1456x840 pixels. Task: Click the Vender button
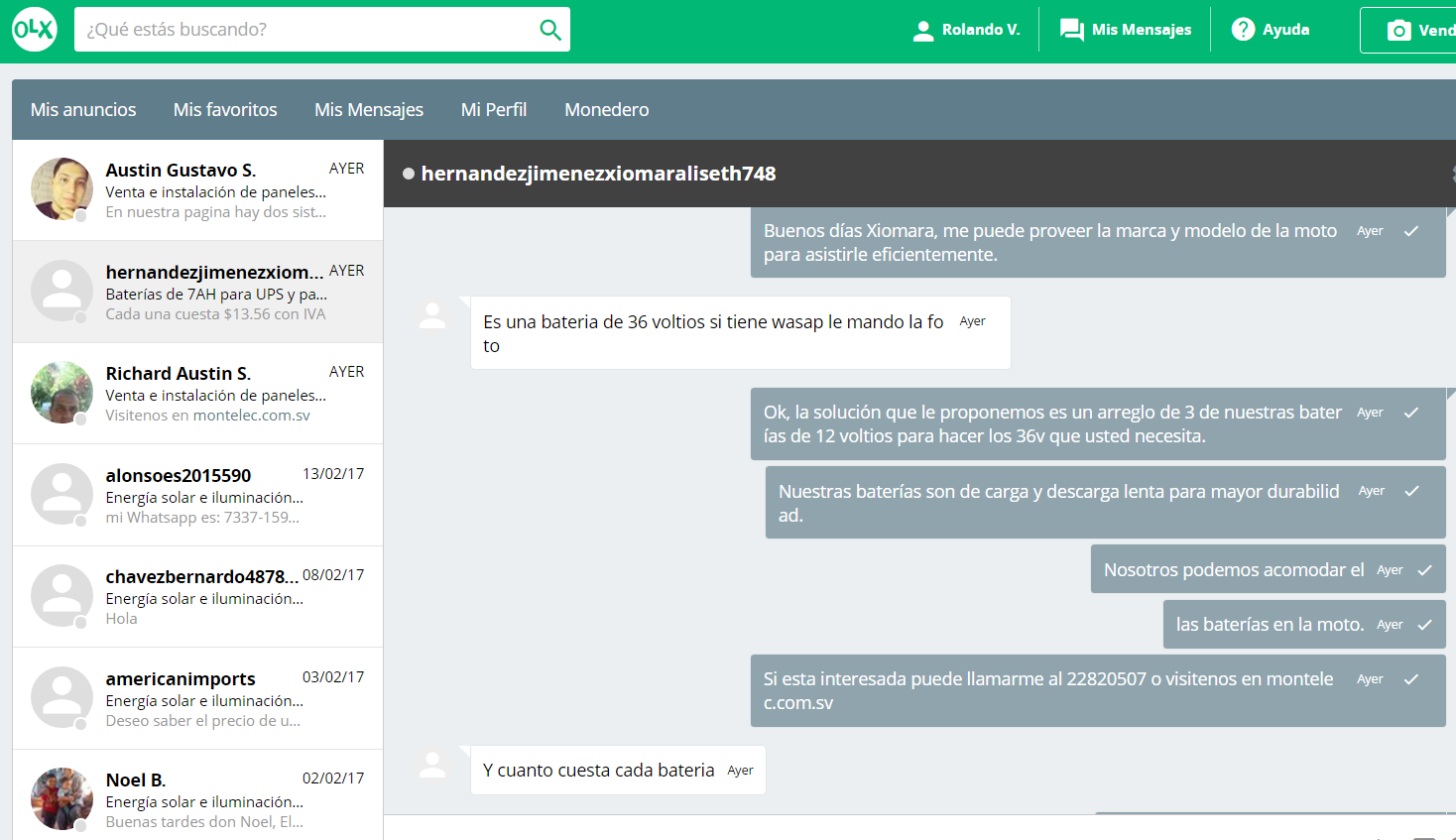pyautogui.click(x=1408, y=30)
